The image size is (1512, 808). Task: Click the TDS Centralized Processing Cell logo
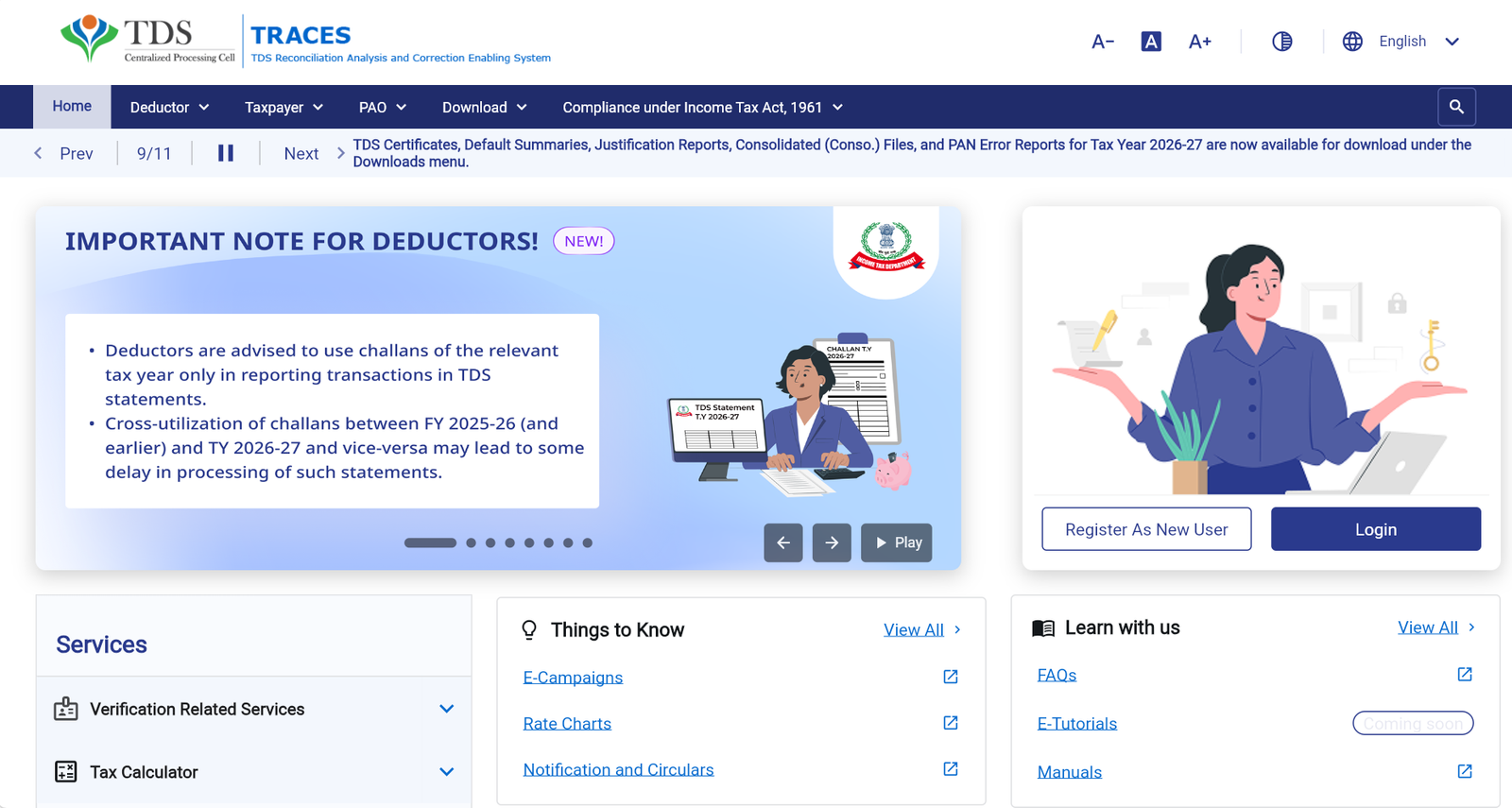click(147, 40)
